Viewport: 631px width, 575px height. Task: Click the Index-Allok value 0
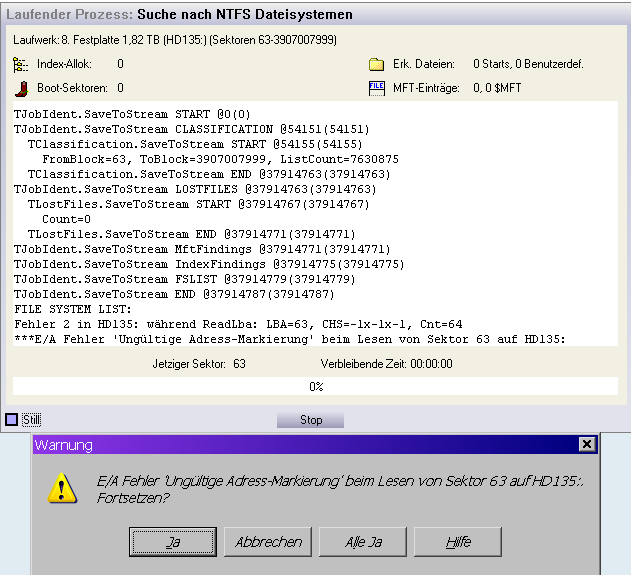tap(120, 64)
